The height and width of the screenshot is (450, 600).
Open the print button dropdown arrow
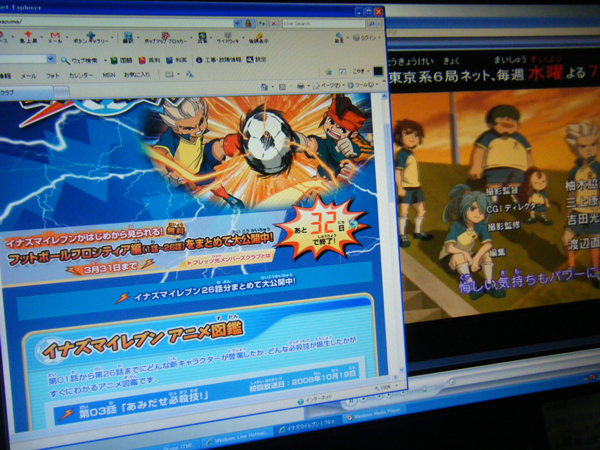[x=308, y=86]
